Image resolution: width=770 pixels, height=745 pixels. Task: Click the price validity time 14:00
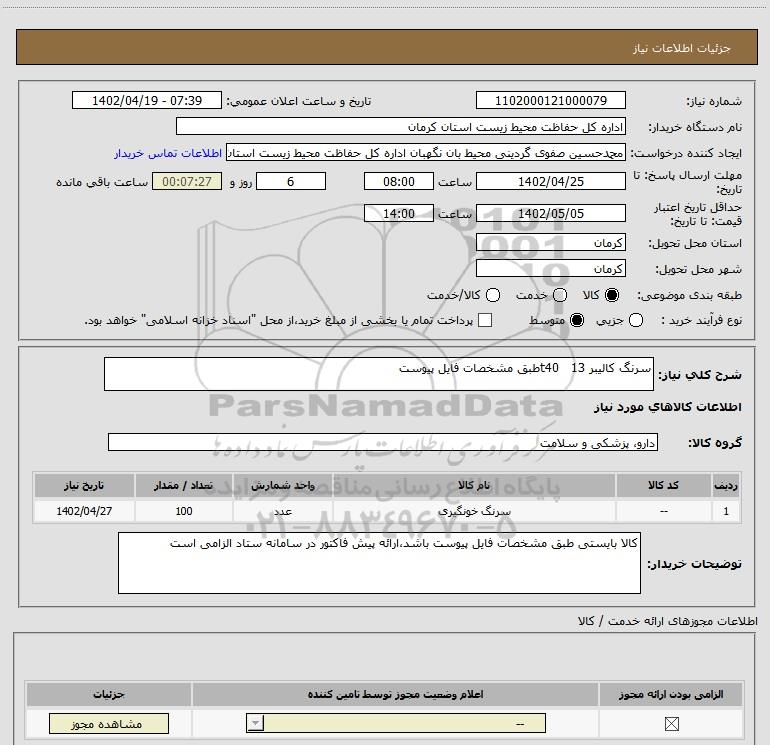(x=399, y=214)
